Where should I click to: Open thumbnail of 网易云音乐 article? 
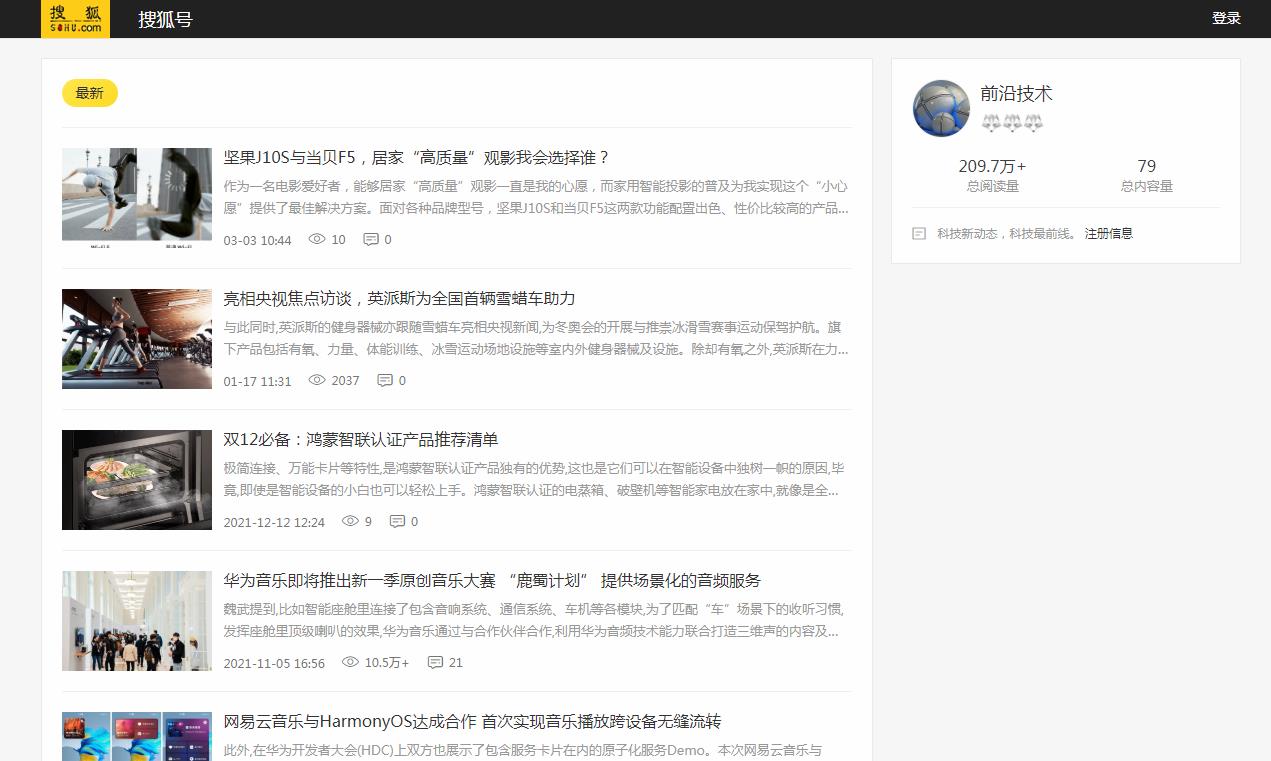[137, 736]
